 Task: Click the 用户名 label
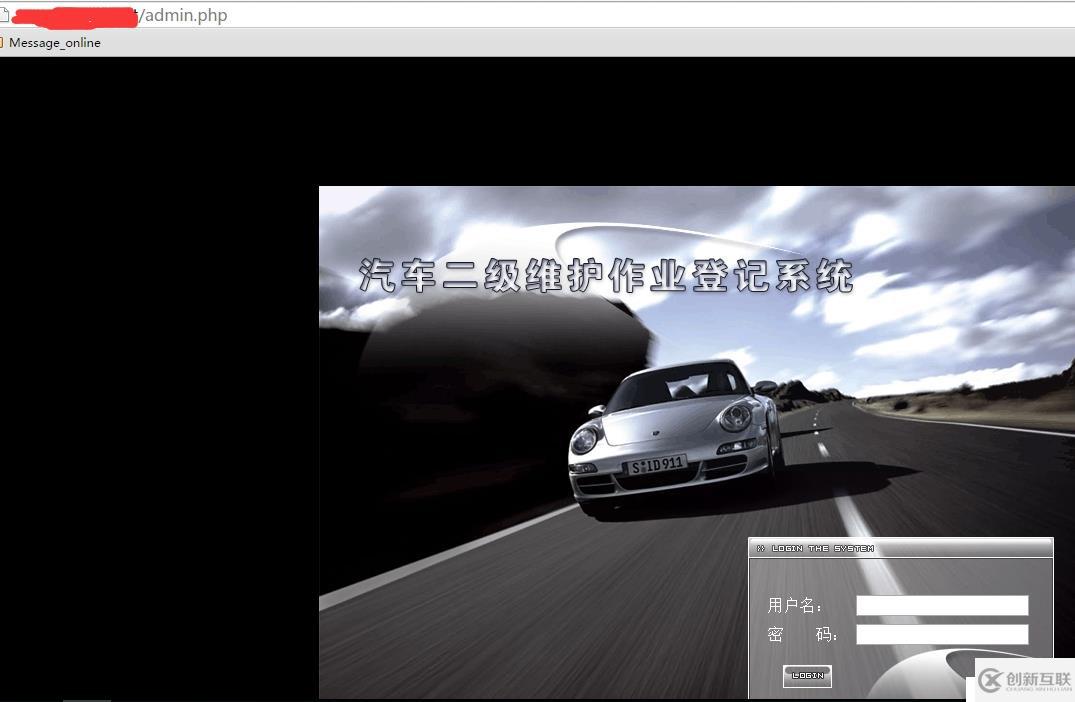pos(794,605)
